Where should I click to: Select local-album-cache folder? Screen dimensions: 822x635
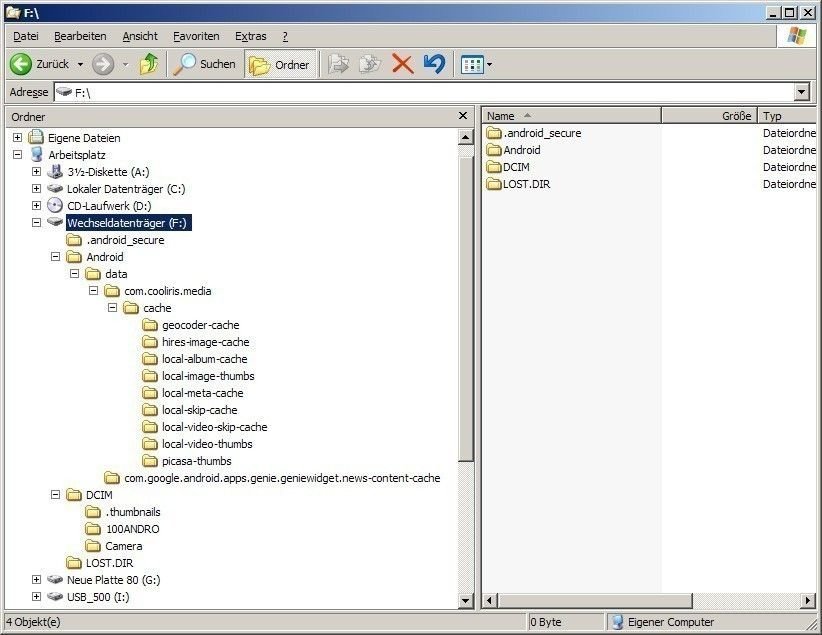(x=195, y=359)
